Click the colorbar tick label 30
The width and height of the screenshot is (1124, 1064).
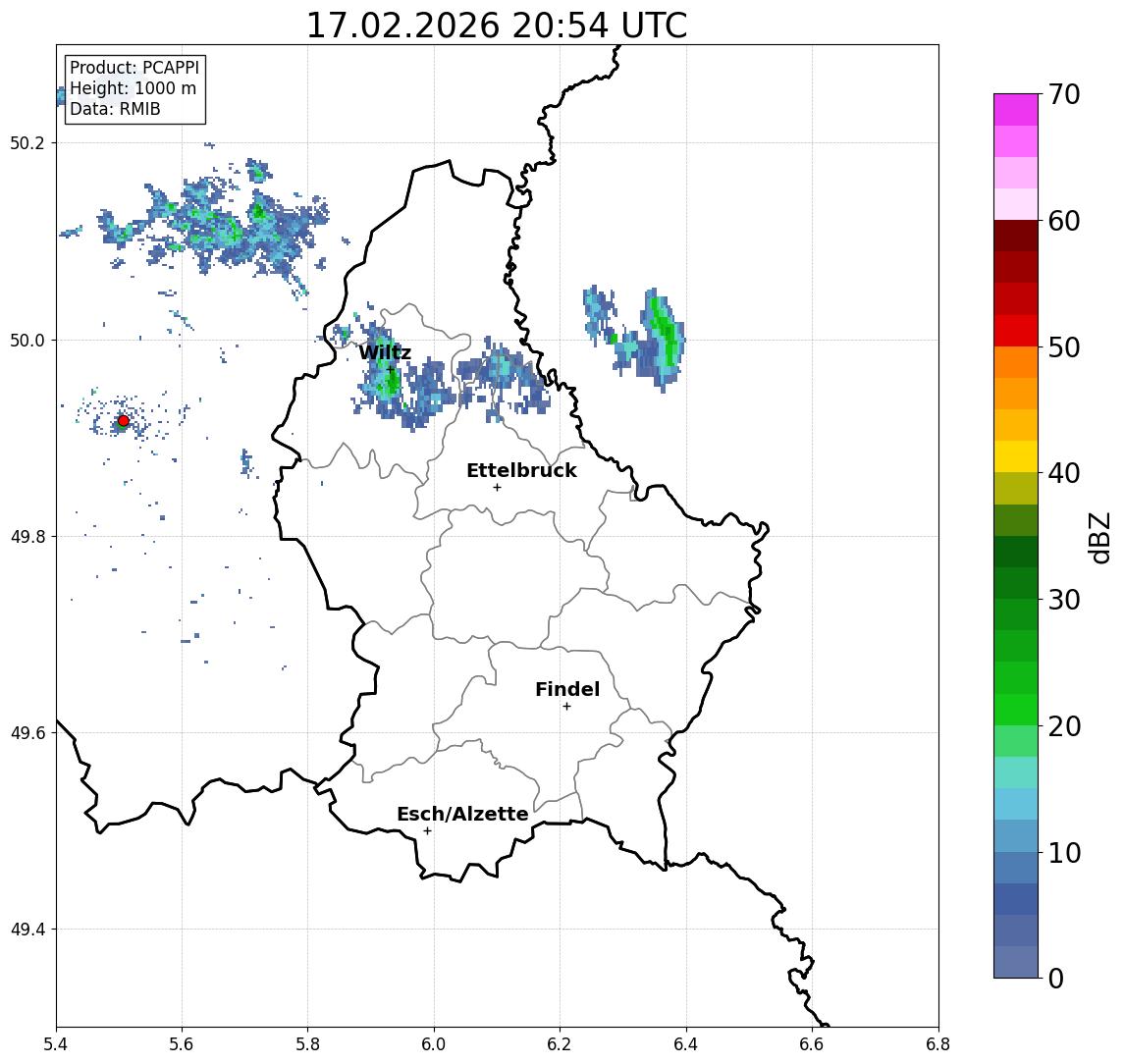pos(1064,600)
